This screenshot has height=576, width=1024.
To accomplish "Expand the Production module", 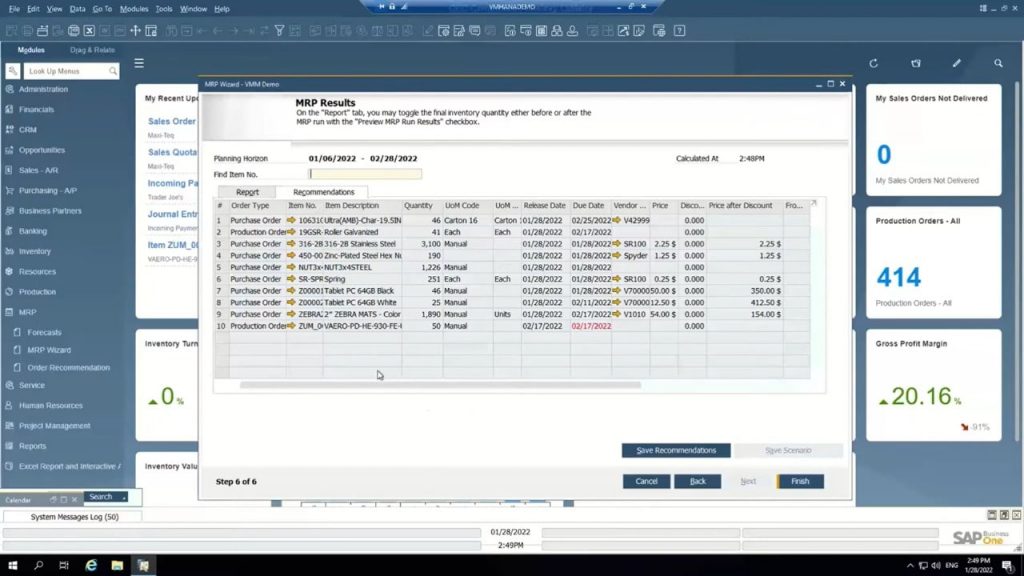I will (x=37, y=291).
